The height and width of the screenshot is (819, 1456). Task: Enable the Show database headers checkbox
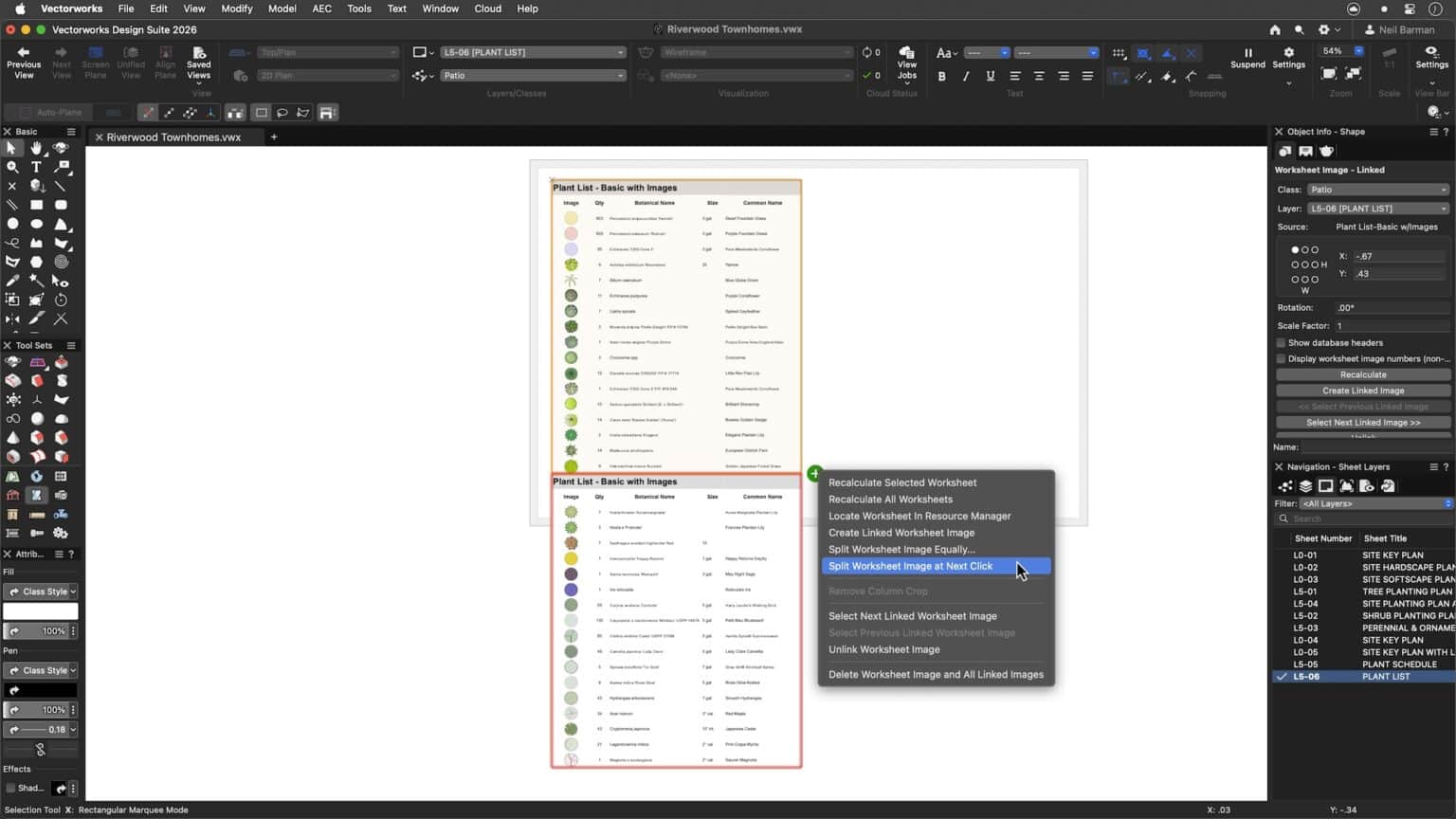point(1280,342)
